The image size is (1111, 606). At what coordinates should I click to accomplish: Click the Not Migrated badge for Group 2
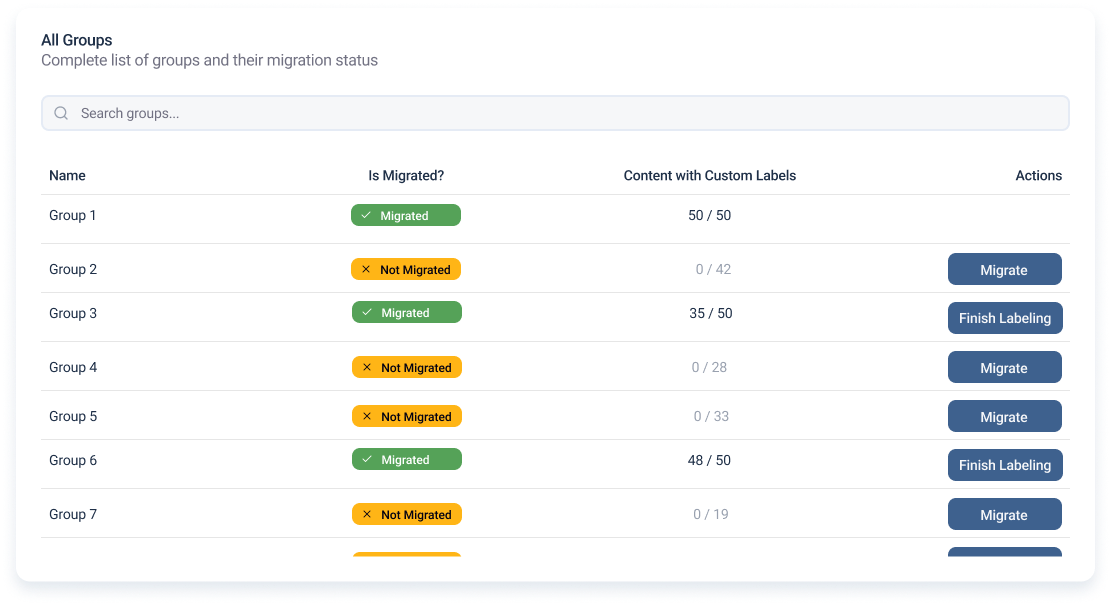tap(405, 269)
